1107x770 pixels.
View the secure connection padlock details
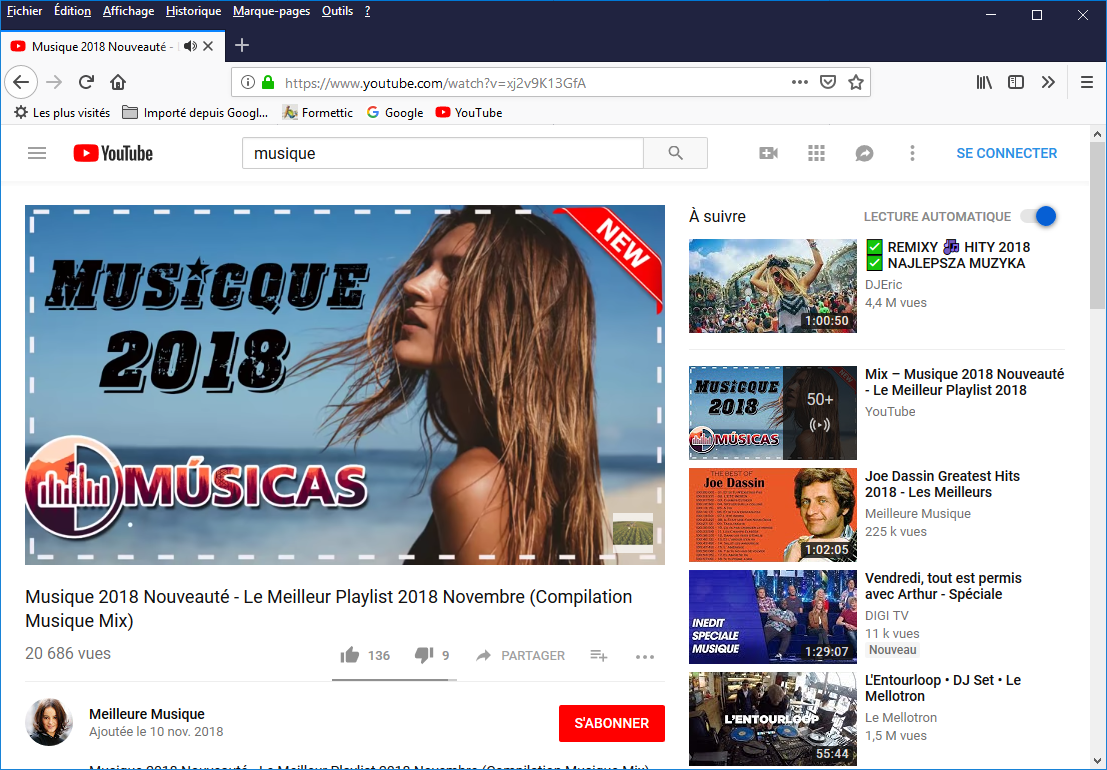pos(268,83)
